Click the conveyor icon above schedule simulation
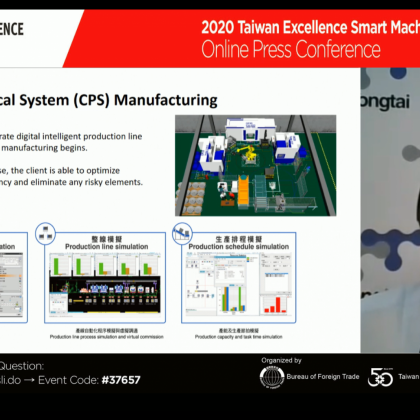The height and width of the screenshot is (420, 420). [182, 233]
